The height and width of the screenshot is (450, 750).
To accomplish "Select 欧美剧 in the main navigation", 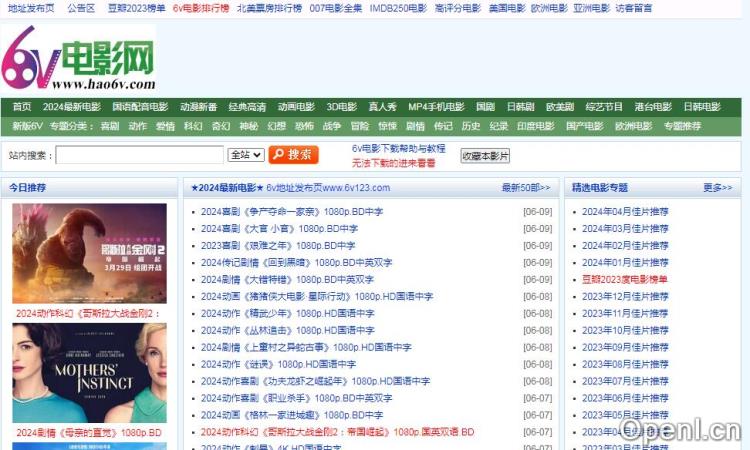I will 560,107.
